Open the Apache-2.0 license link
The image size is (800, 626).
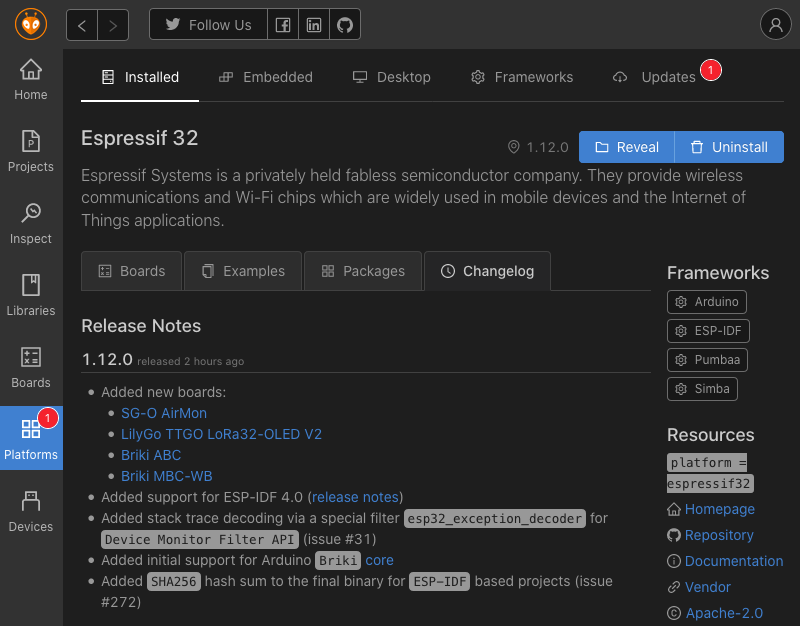point(724,613)
